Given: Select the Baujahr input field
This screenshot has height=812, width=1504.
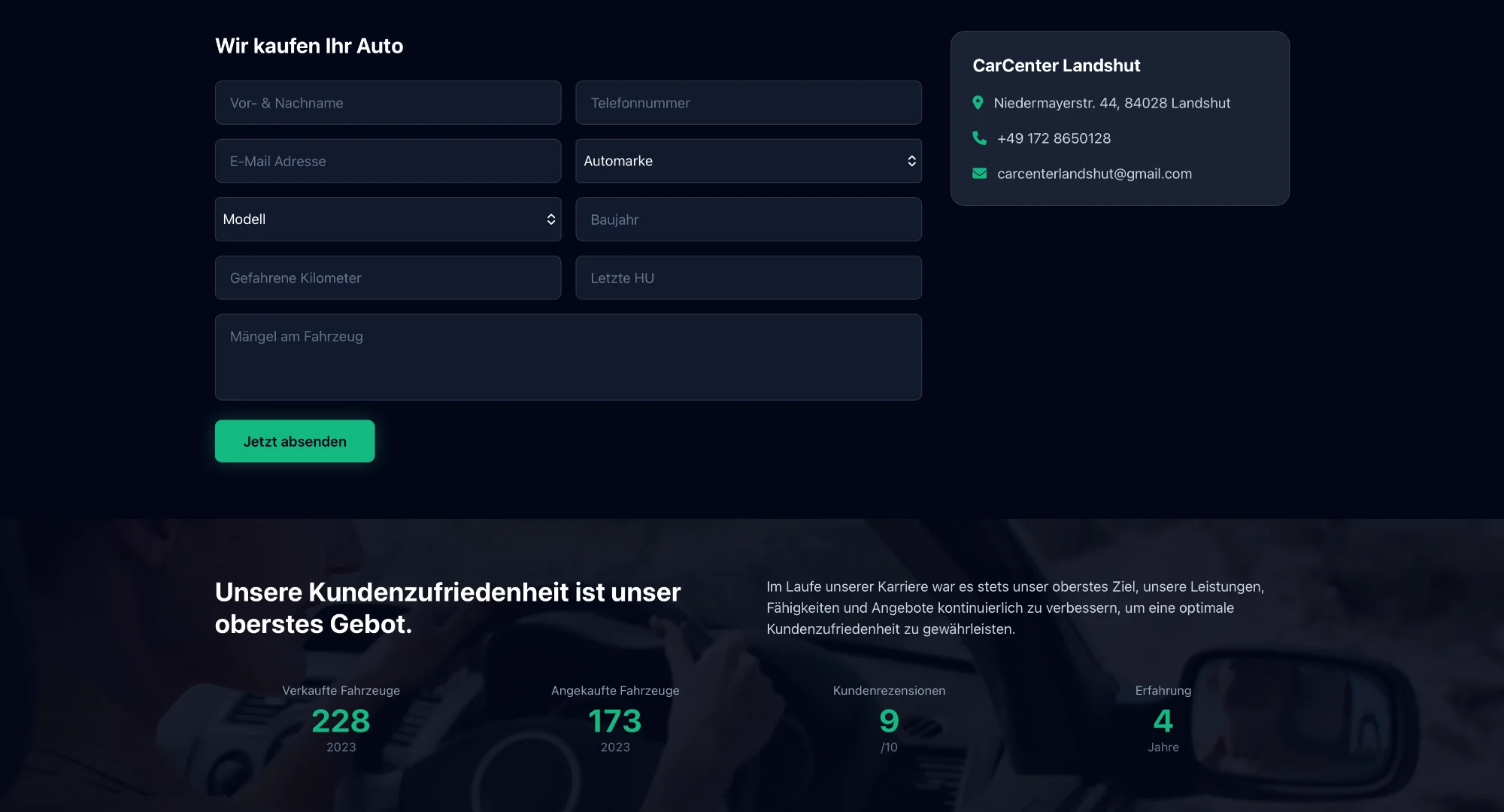Looking at the screenshot, I should [748, 220].
